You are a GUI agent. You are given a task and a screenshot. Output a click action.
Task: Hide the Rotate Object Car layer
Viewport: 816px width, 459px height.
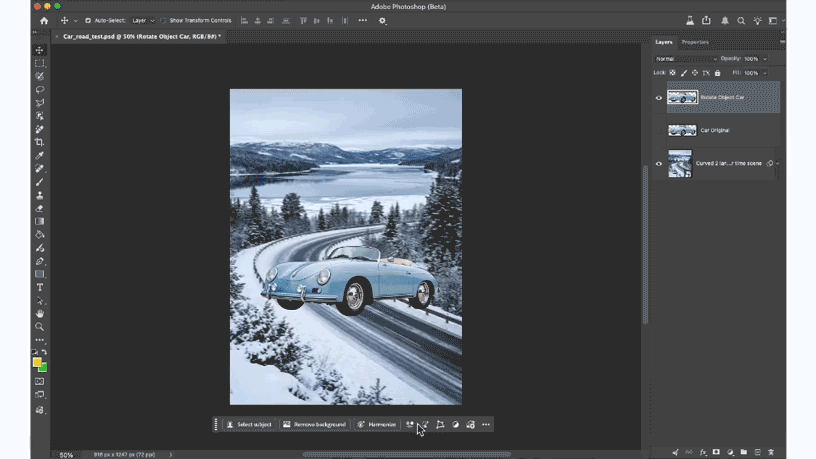659,97
